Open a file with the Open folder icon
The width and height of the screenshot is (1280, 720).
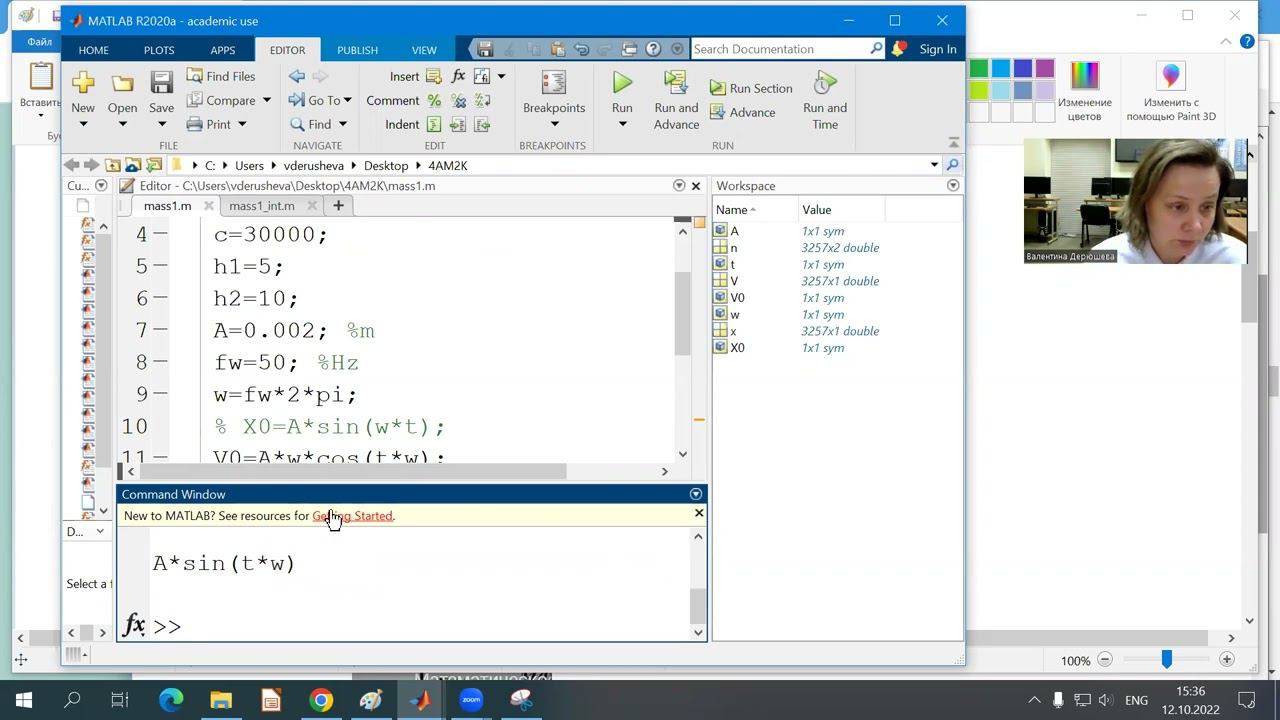[x=122, y=82]
